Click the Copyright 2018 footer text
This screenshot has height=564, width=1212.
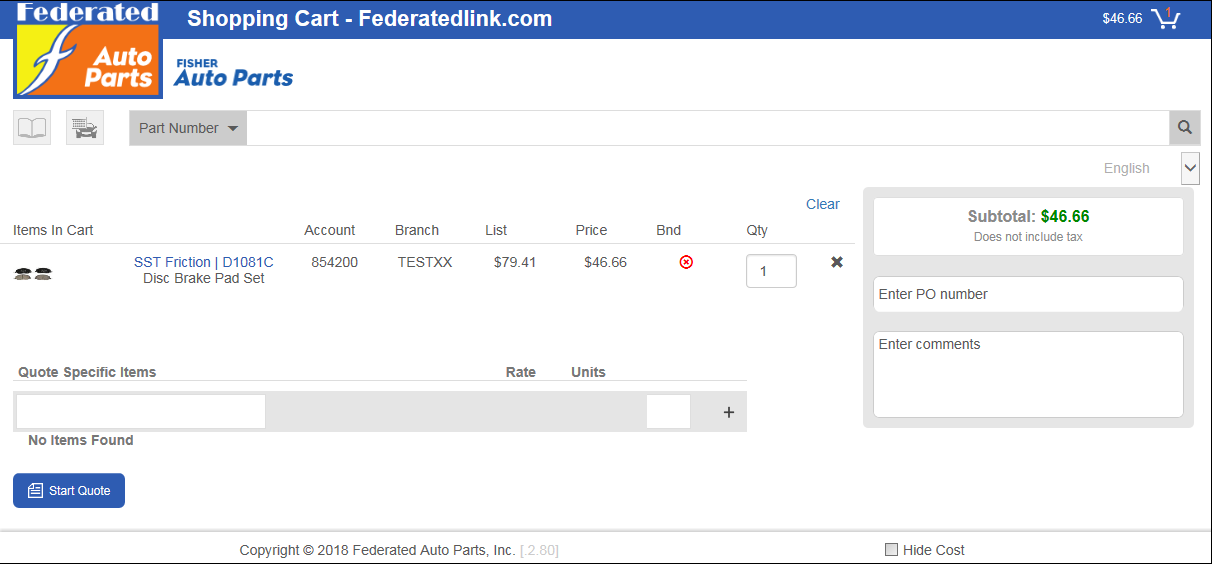(x=377, y=550)
